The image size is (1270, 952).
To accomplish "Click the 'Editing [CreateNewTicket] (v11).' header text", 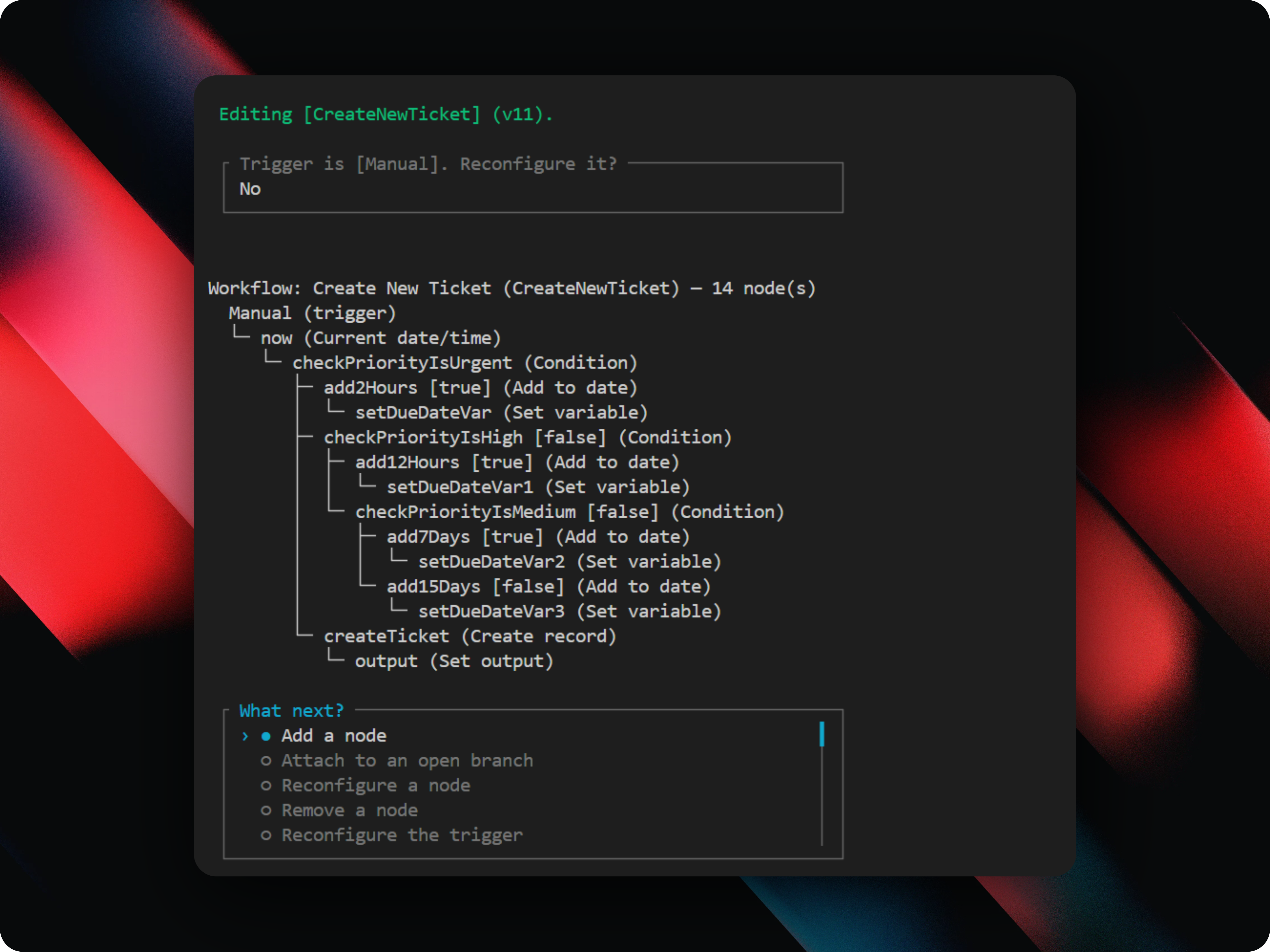I will pos(386,114).
